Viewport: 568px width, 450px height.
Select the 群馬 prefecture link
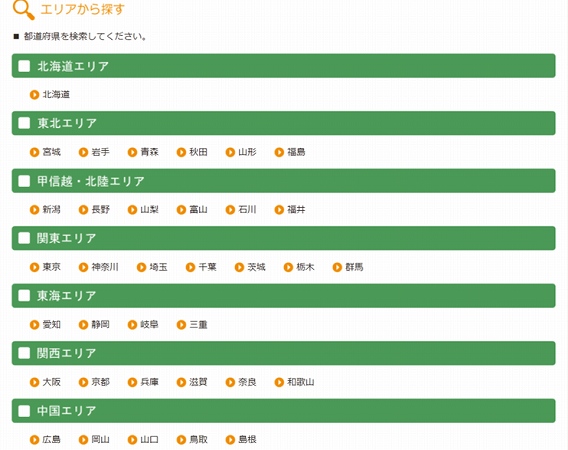click(354, 267)
